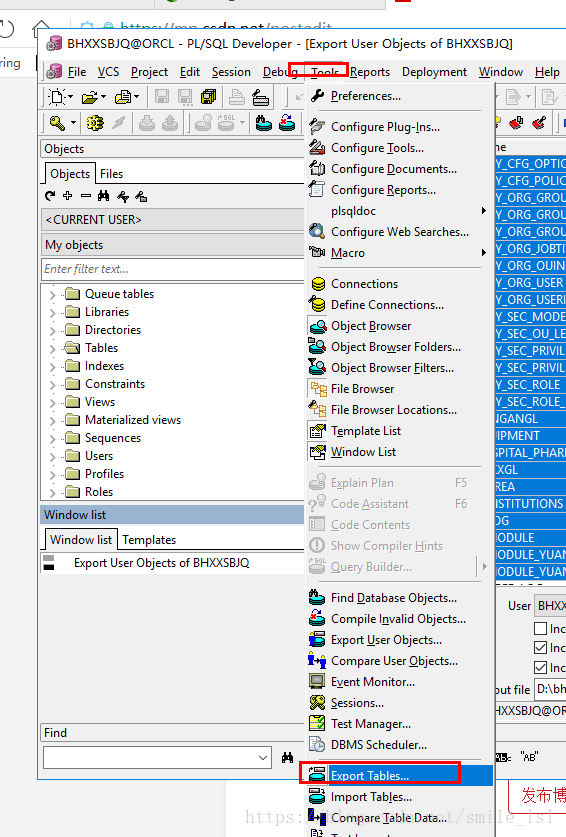Click the object browser folders wrench icon
The height and width of the screenshot is (837, 566).
(x=141, y=196)
